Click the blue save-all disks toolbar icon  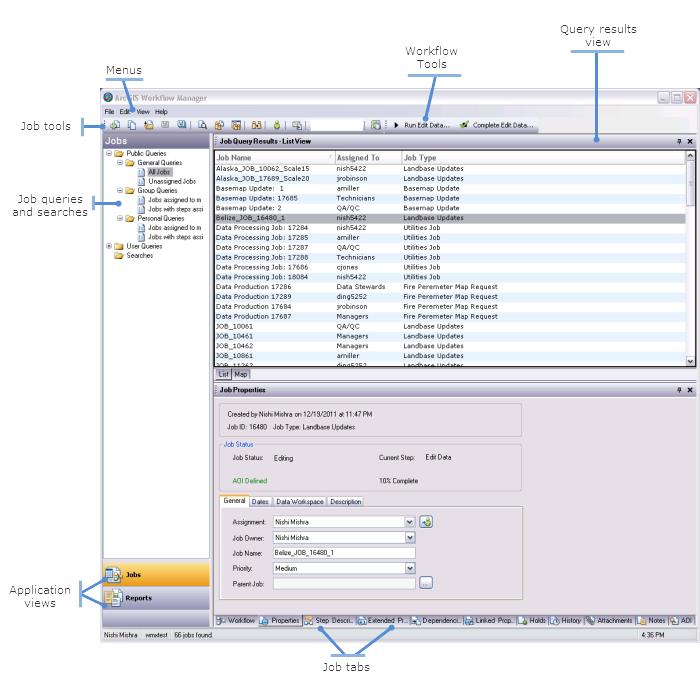click(181, 125)
